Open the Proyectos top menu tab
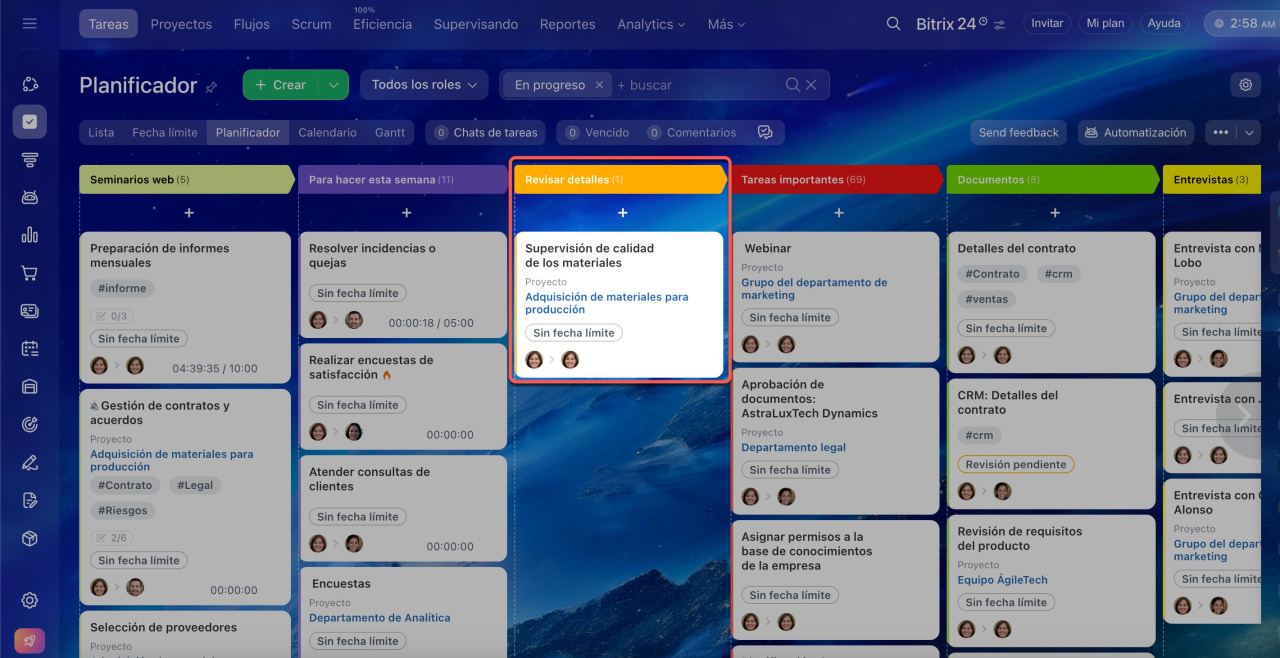The width and height of the screenshot is (1280, 658). [x=181, y=24]
